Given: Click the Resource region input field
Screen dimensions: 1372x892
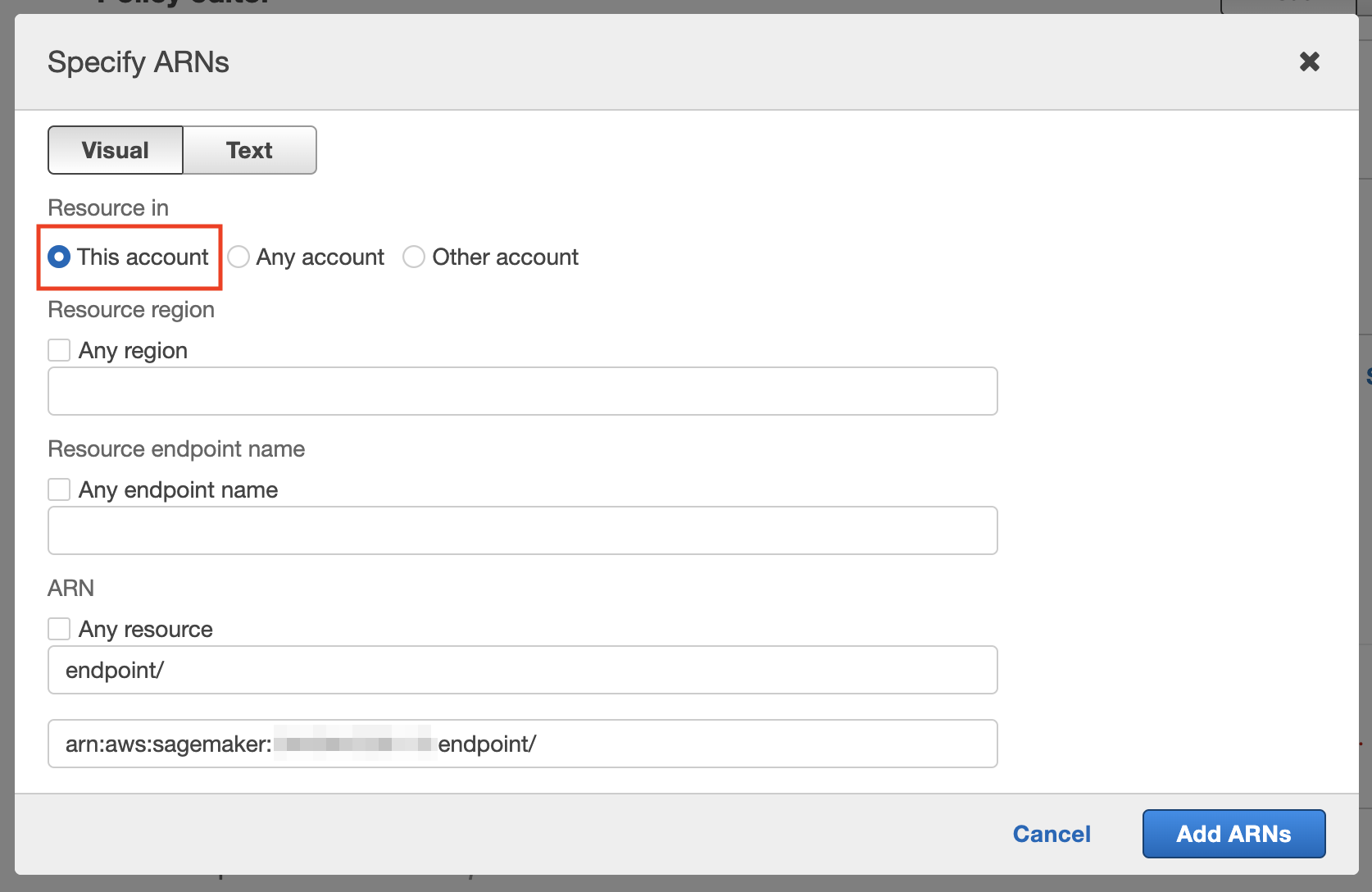Looking at the screenshot, I should [x=522, y=391].
